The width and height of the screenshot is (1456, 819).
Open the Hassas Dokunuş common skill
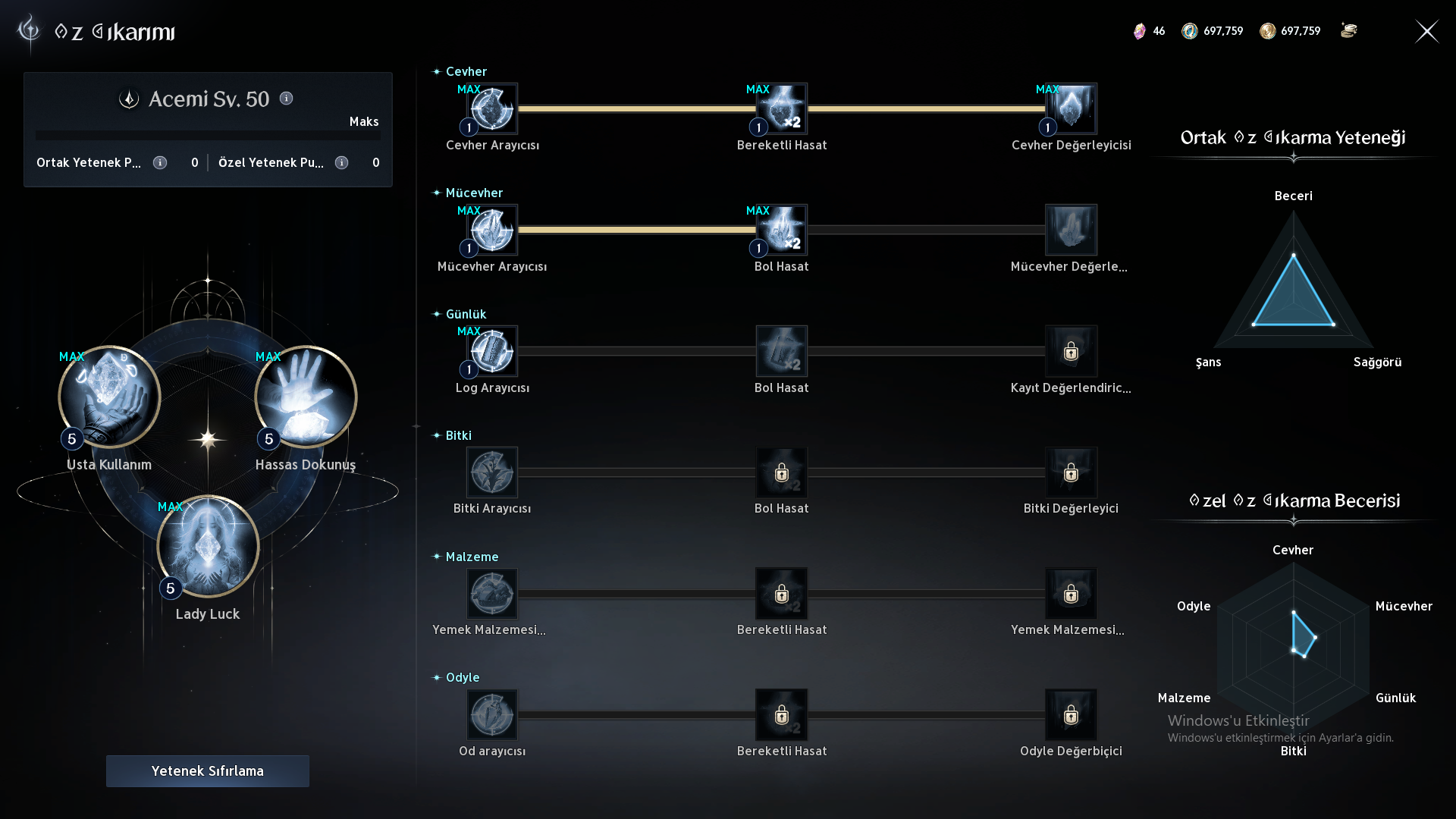click(x=306, y=397)
